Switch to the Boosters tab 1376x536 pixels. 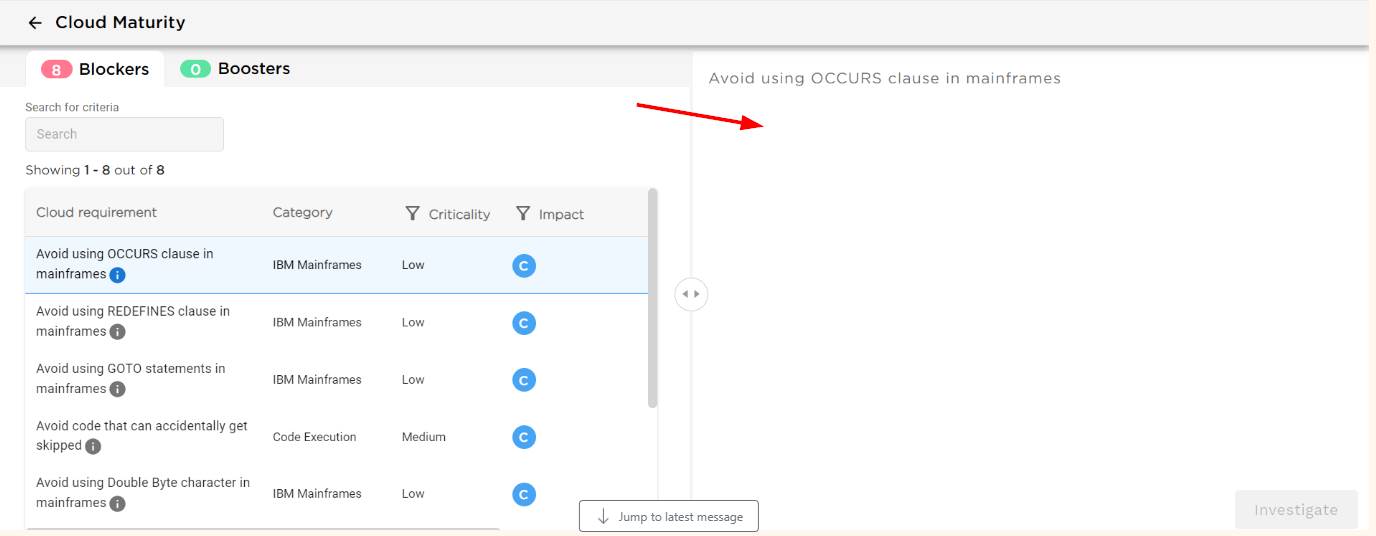coord(236,69)
